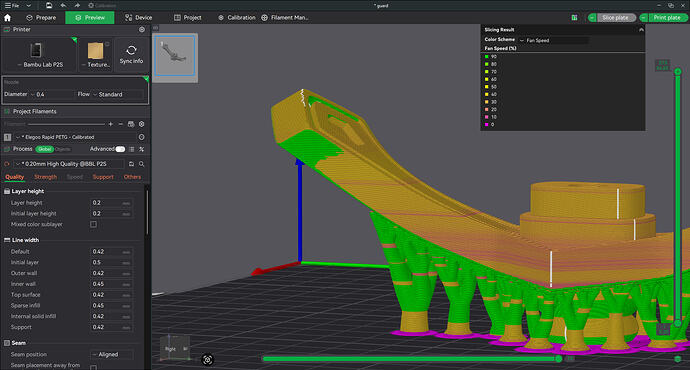Select the plate thumbnail in preview
The height and width of the screenshot is (370, 690).
pyautogui.click(x=175, y=56)
